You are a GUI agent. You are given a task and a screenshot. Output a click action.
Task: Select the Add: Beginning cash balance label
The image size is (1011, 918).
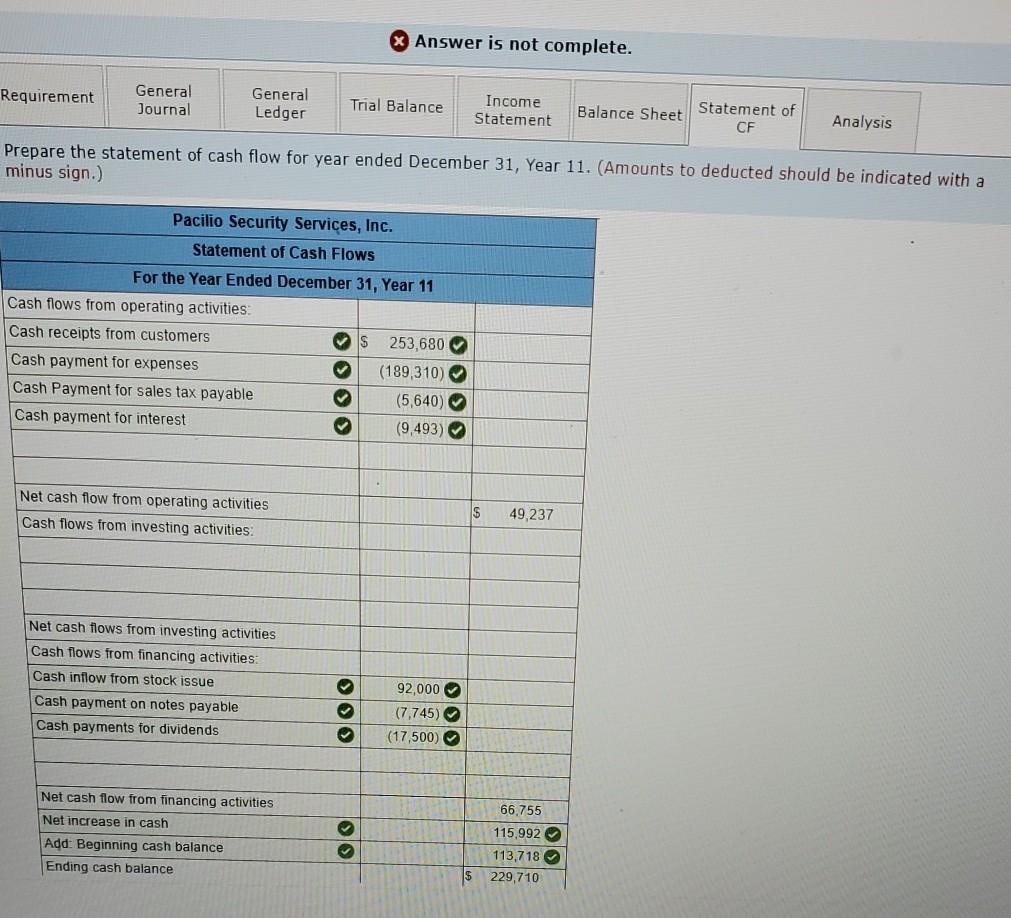click(133, 845)
